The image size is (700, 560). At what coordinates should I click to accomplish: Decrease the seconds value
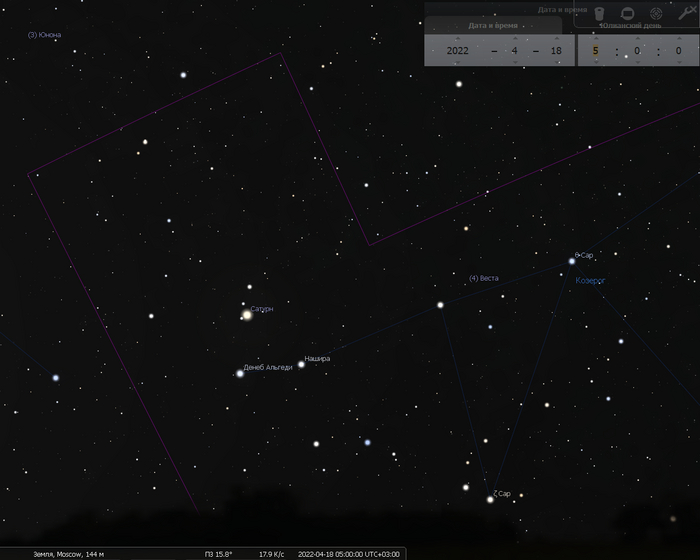[679, 63]
